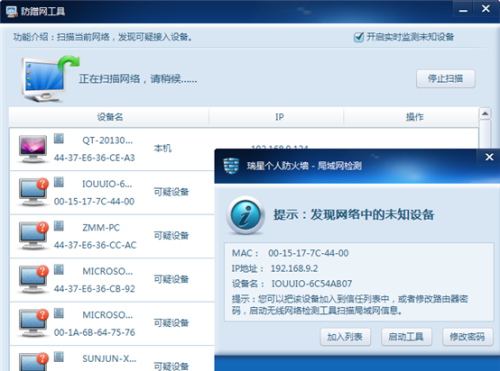
Task: Click 可疑设备 label for IOUUIO-6 row
Action: (x=171, y=192)
